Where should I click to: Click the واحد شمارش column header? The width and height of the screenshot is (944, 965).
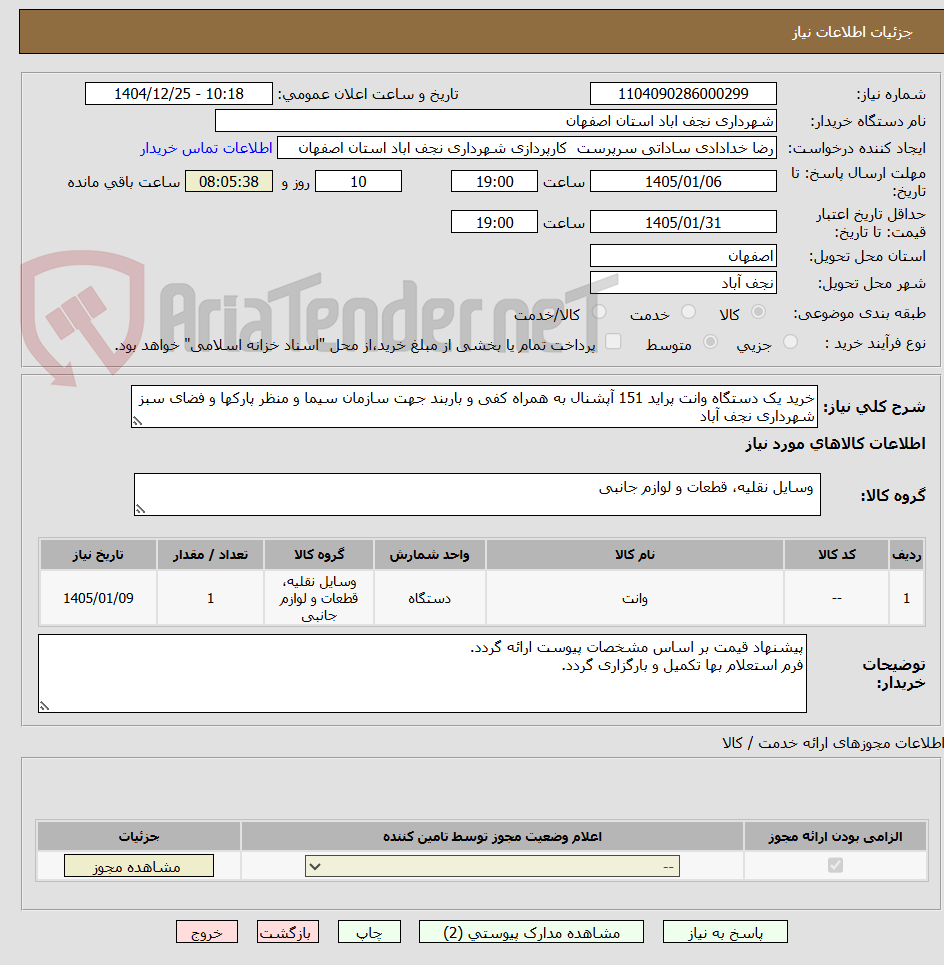(x=430, y=555)
